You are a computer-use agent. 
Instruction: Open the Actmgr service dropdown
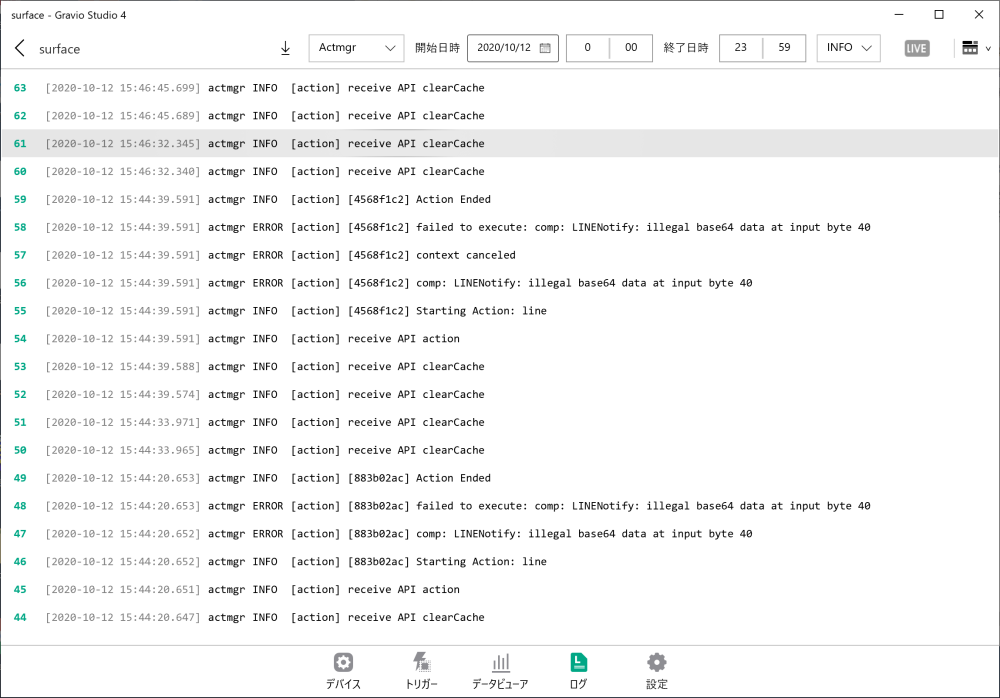[356, 47]
